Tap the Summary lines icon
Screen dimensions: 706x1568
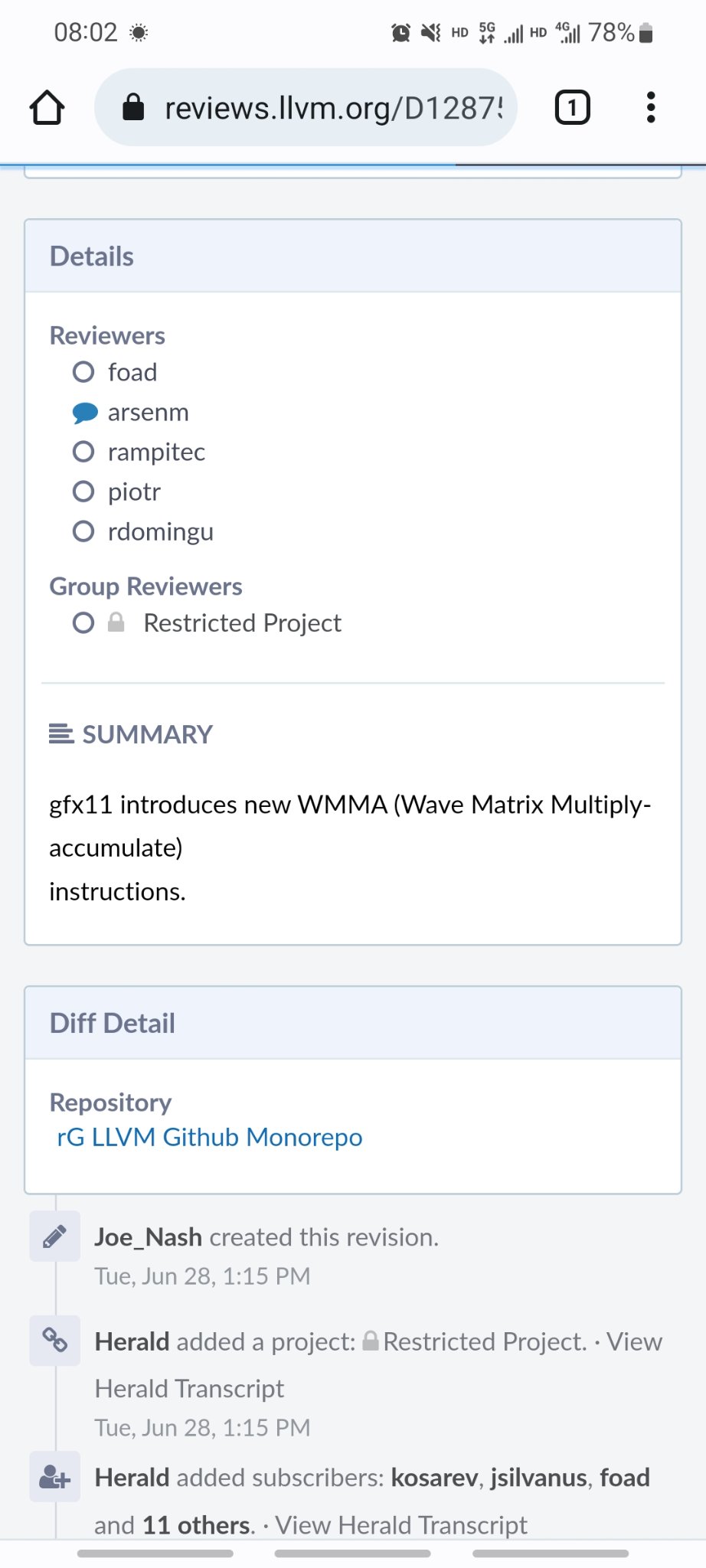[x=61, y=734]
